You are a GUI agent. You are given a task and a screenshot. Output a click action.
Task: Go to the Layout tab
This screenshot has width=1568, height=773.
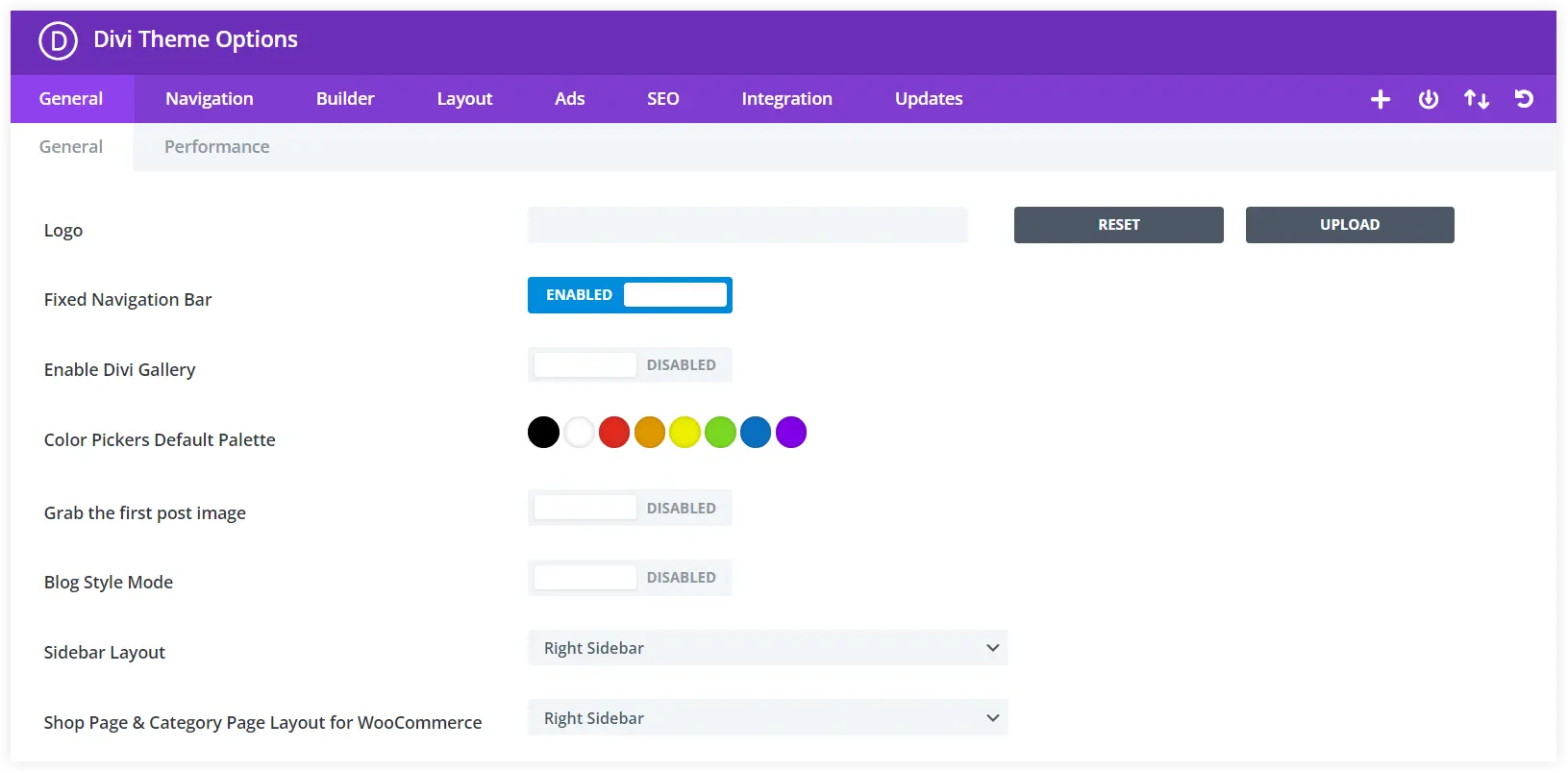pyautogui.click(x=464, y=99)
